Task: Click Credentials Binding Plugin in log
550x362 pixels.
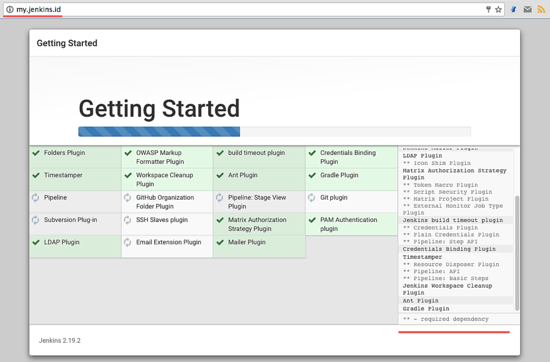Action: tap(449, 249)
